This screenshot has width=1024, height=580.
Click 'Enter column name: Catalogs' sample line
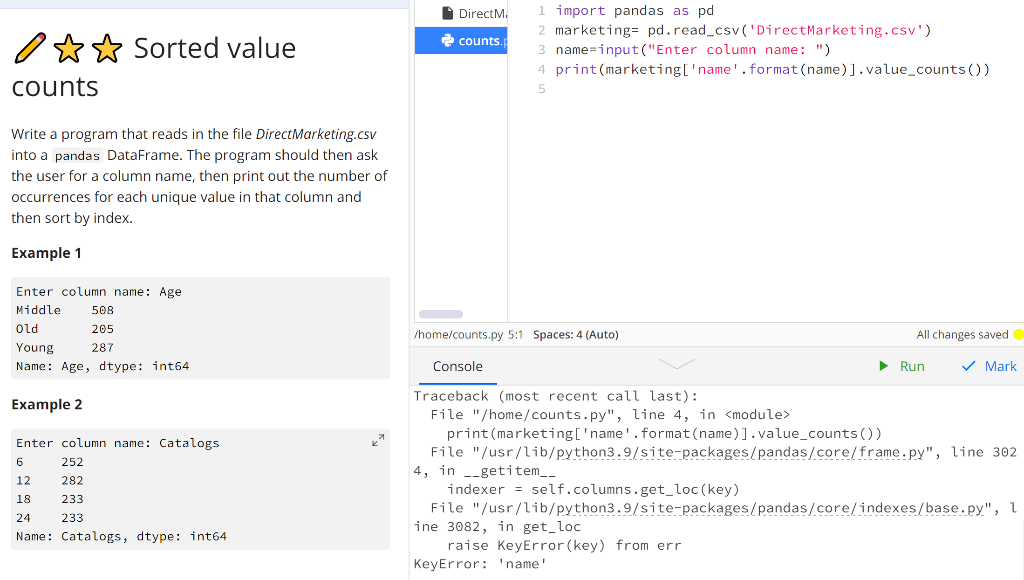(118, 443)
